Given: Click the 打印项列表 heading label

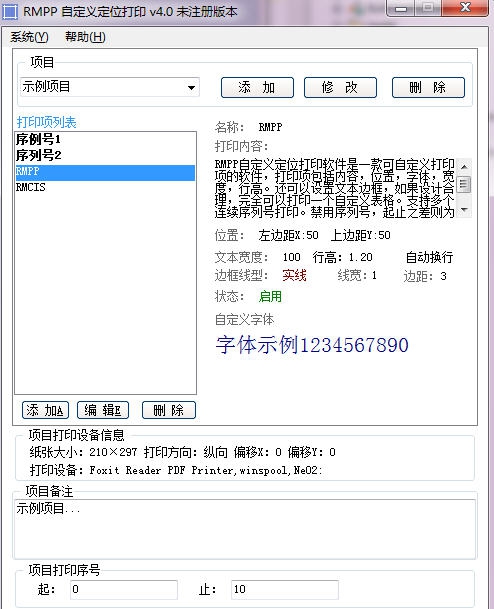Looking at the screenshot, I should pyautogui.click(x=47, y=122).
